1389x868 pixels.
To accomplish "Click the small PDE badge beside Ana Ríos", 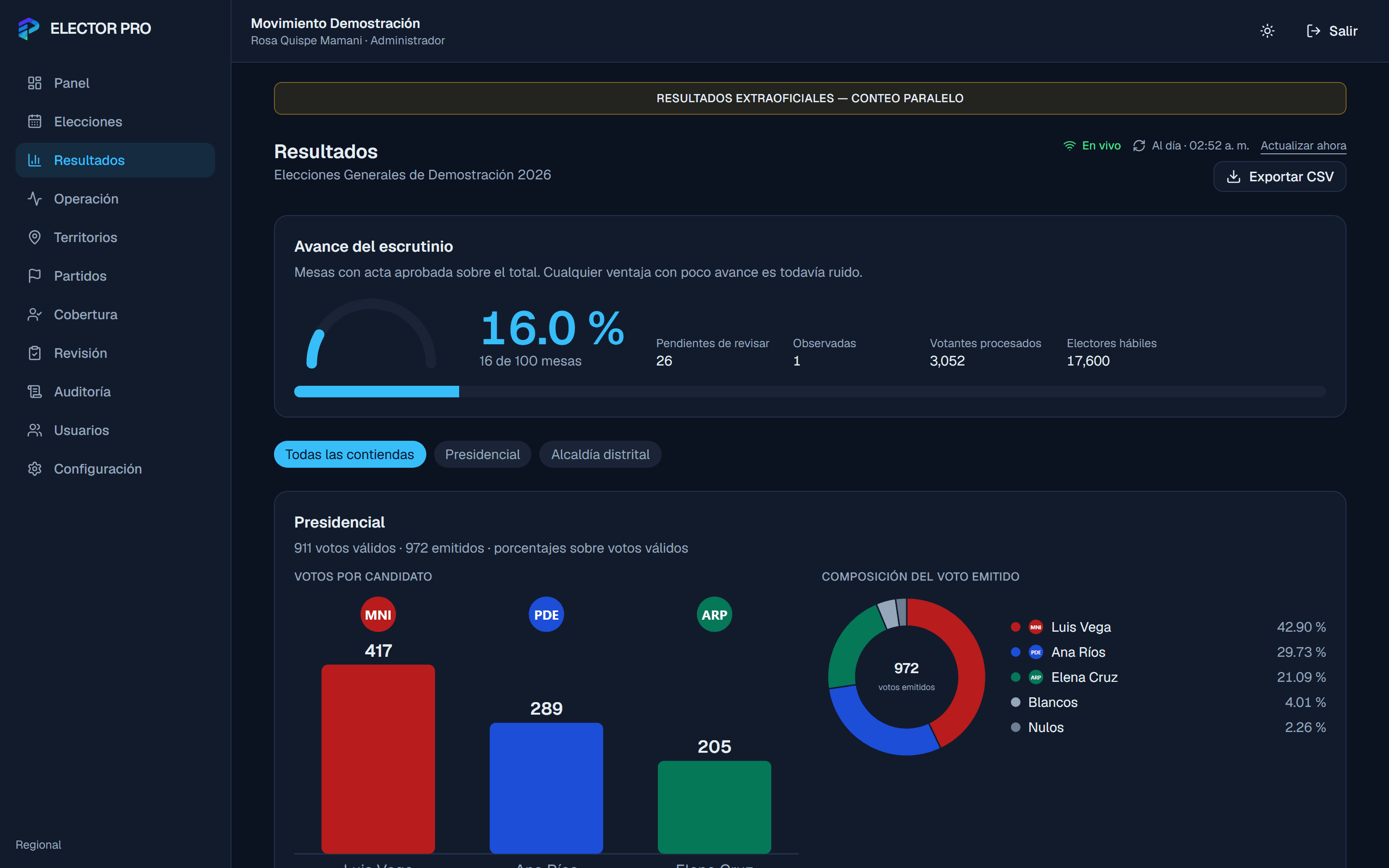I will tap(1035, 652).
